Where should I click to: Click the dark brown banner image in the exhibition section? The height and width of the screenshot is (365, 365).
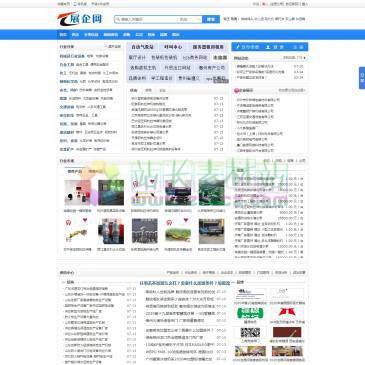tap(287, 332)
